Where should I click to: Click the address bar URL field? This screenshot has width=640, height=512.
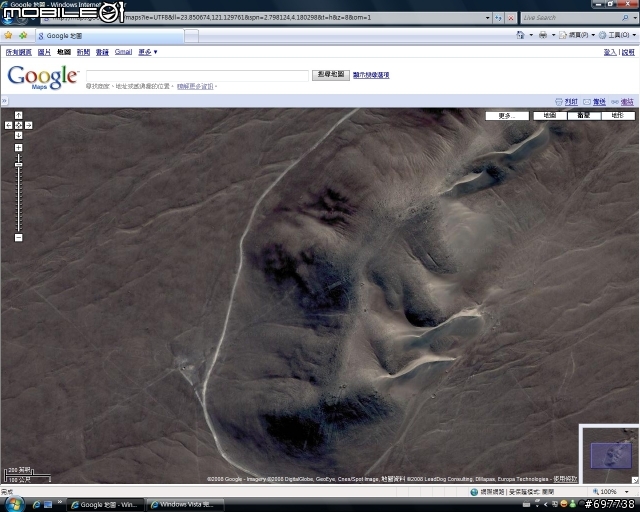(x=261, y=18)
